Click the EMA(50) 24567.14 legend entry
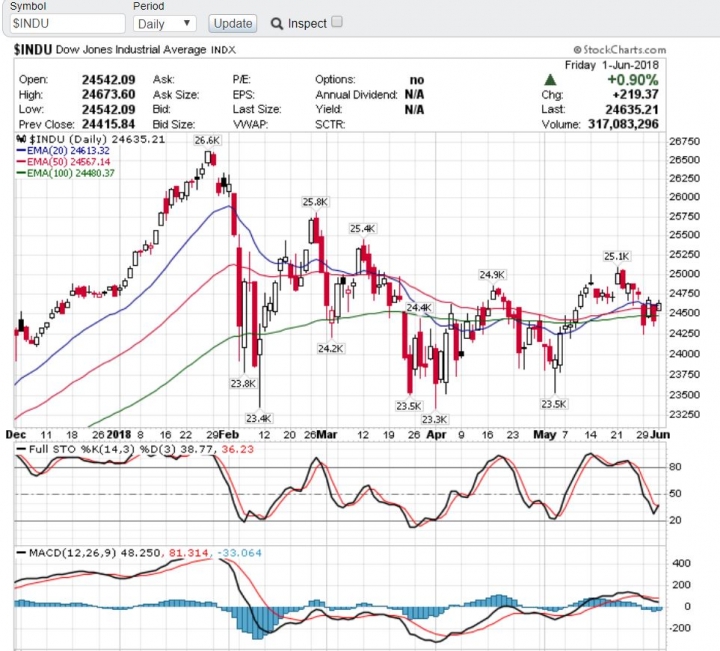This screenshot has height=651, width=720. click(63, 162)
